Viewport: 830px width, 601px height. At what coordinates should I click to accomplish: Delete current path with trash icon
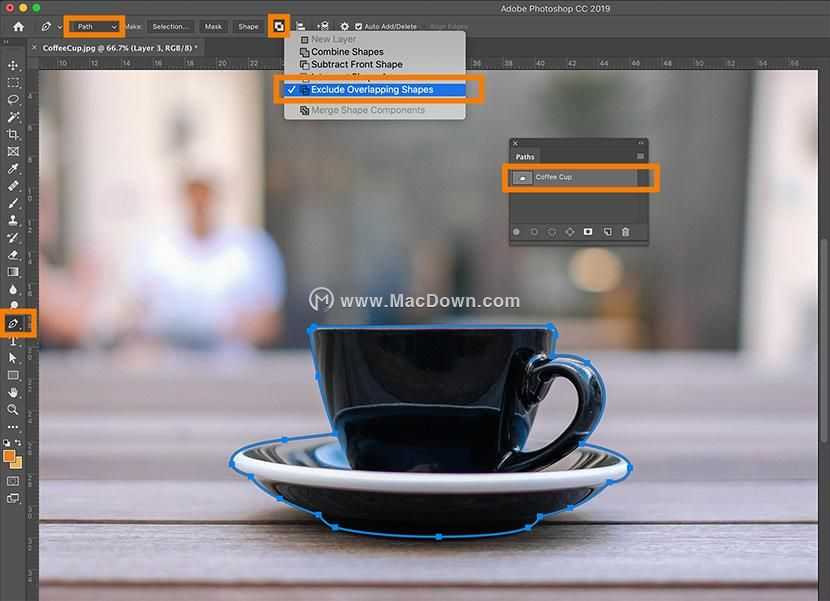(626, 232)
